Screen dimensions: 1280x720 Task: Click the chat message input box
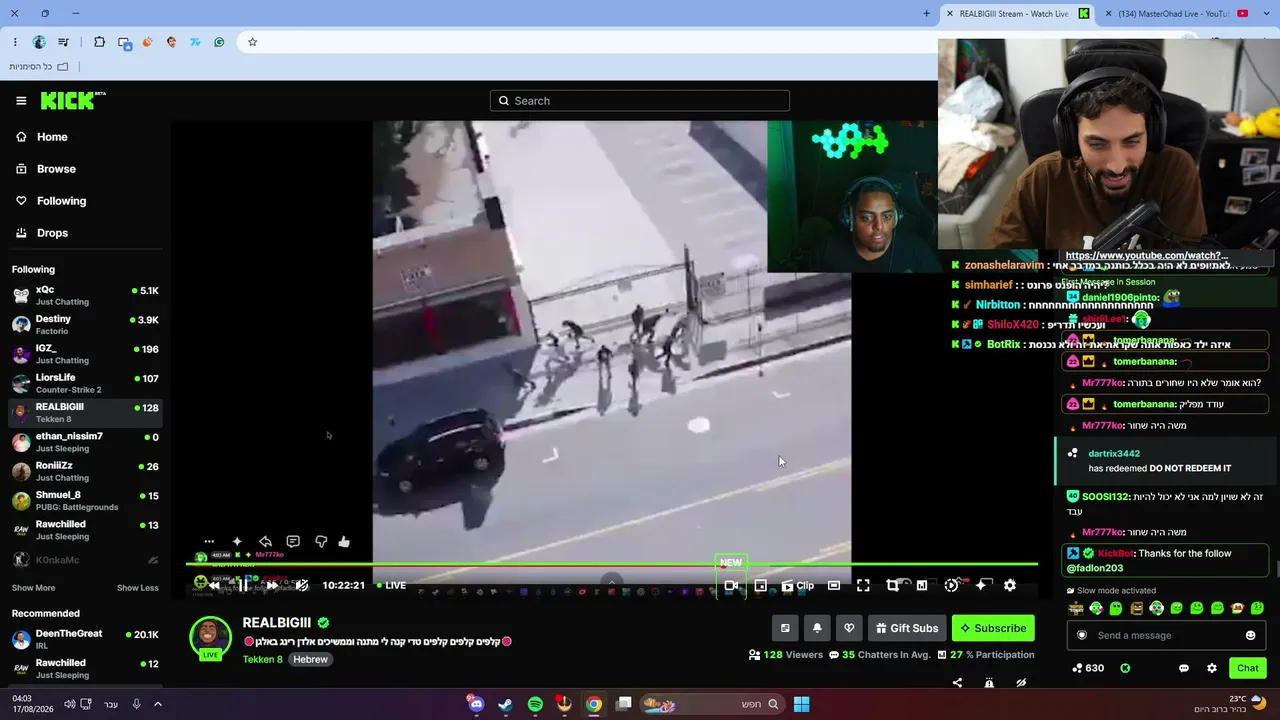1167,636
